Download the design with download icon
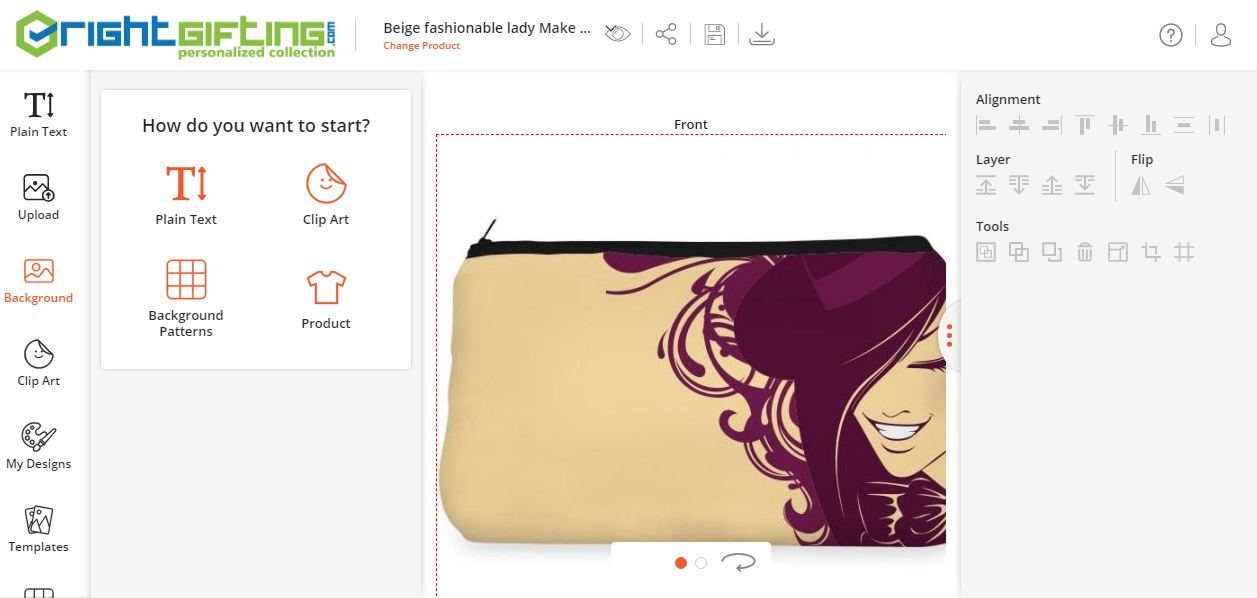1257x598 pixels. pyautogui.click(x=762, y=34)
